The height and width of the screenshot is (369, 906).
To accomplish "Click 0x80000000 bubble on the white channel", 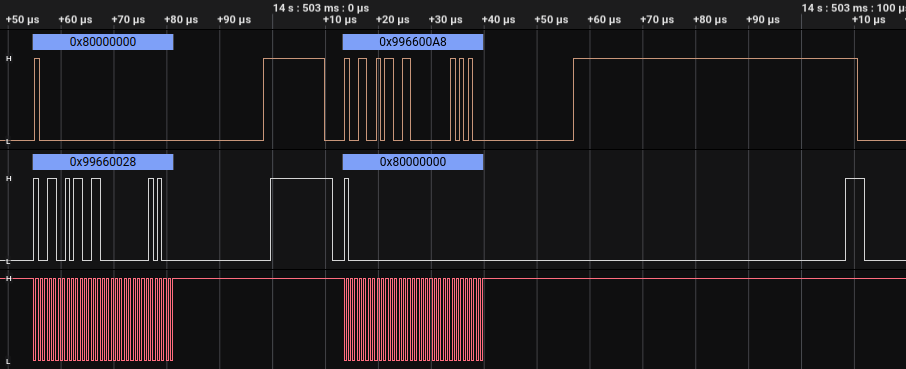I will pyautogui.click(x=413, y=162).
